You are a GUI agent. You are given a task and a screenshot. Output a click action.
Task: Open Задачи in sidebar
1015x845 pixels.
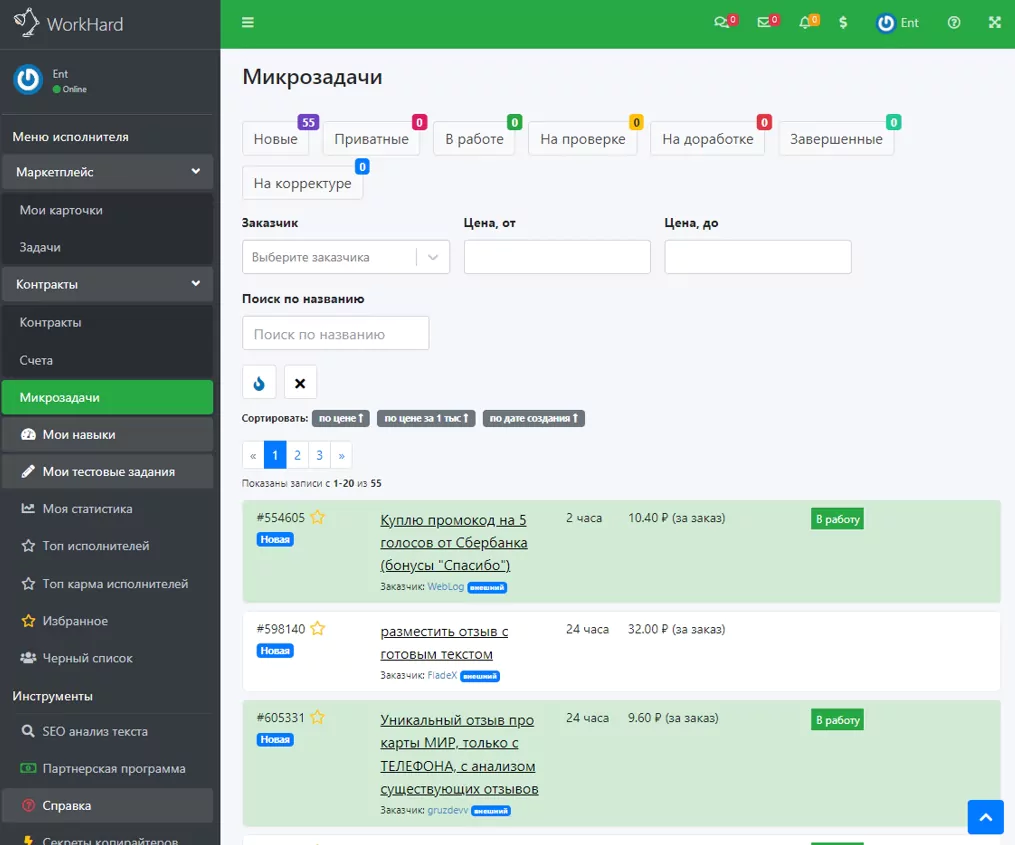pos(107,247)
